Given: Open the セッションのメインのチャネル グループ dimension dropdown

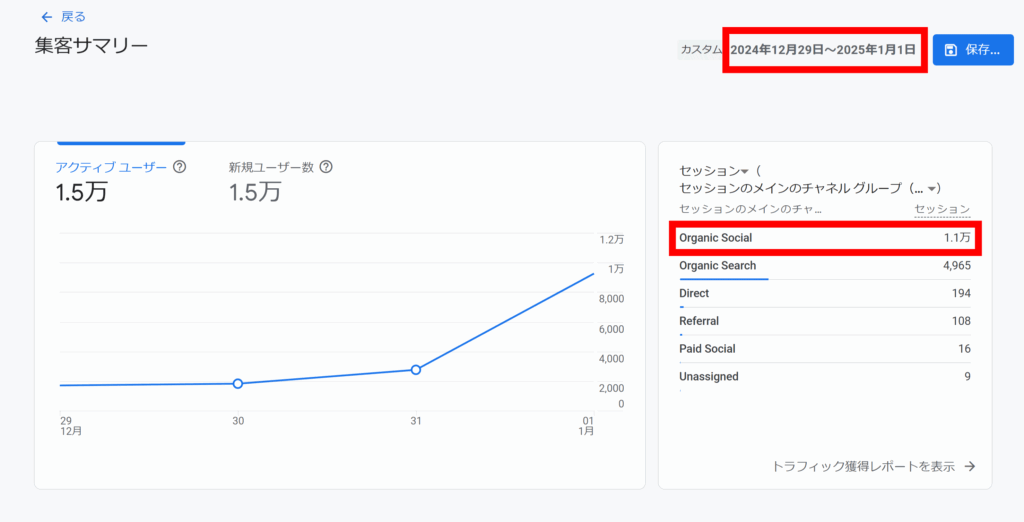Looking at the screenshot, I should [932, 188].
